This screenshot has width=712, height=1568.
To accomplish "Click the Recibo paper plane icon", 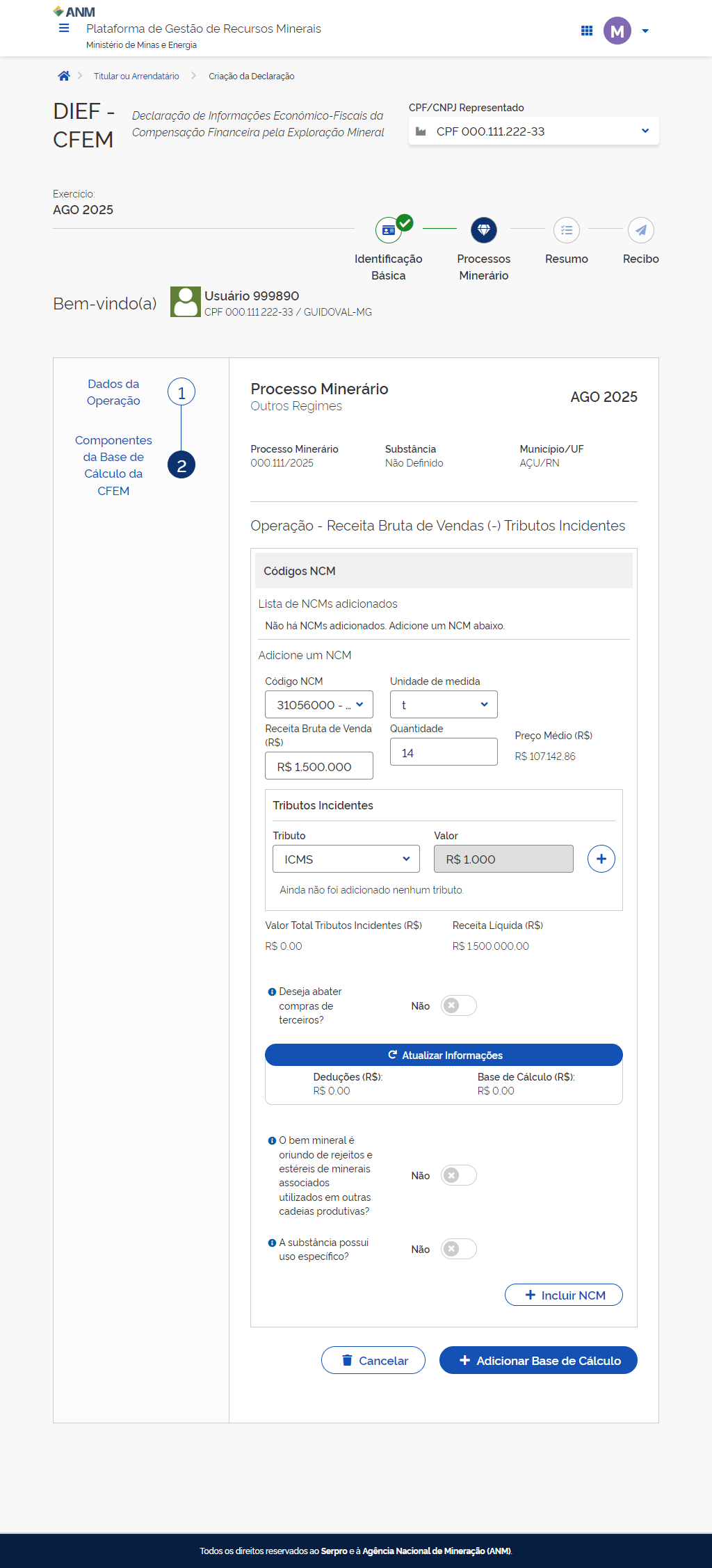I will (640, 230).
